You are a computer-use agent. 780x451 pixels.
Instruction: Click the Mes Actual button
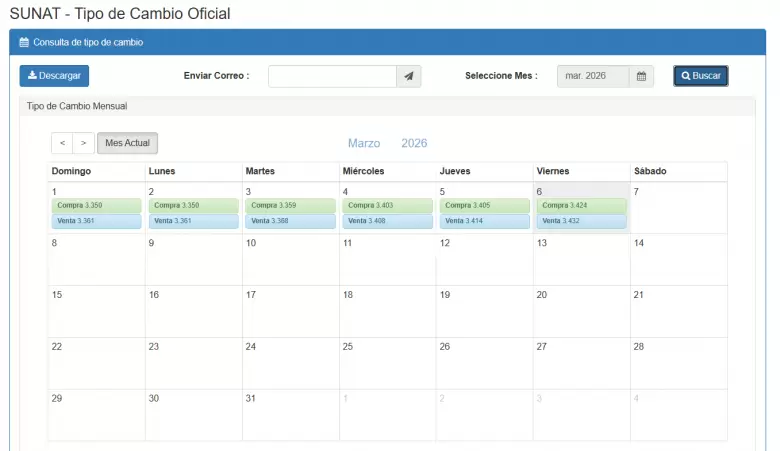pos(127,143)
